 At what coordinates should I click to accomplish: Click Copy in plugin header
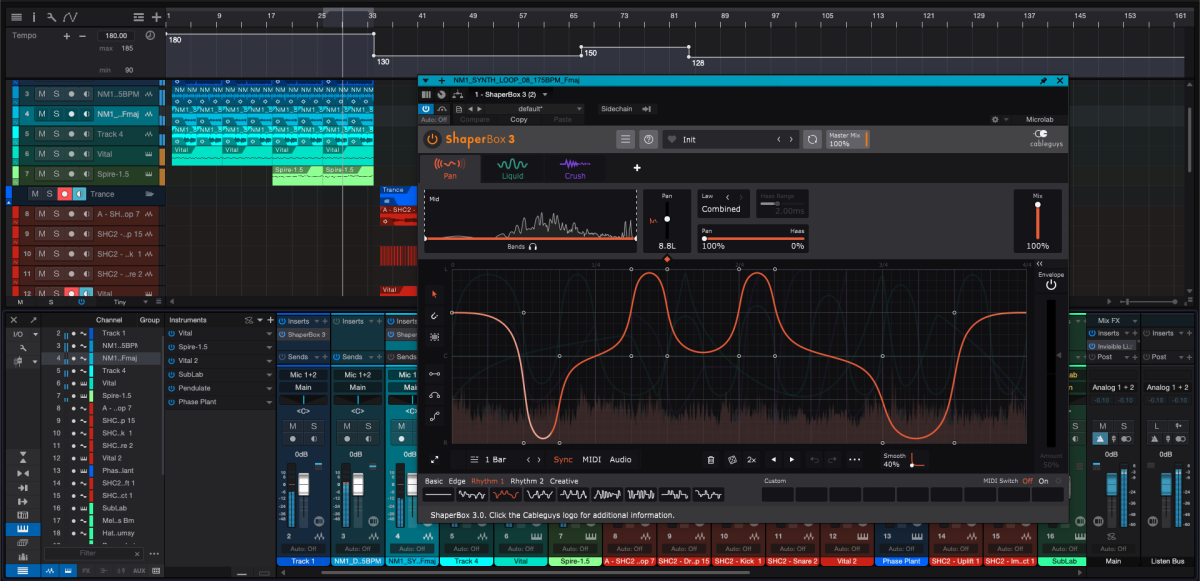tap(519, 119)
